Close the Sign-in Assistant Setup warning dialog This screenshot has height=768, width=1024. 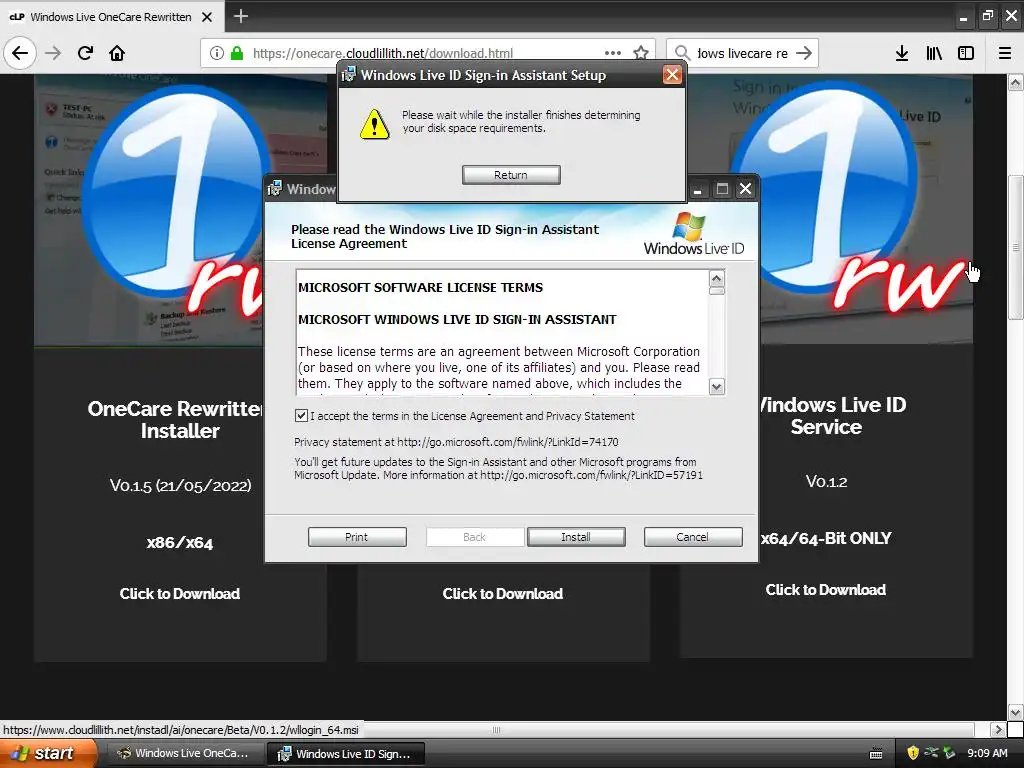click(x=672, y=75)
